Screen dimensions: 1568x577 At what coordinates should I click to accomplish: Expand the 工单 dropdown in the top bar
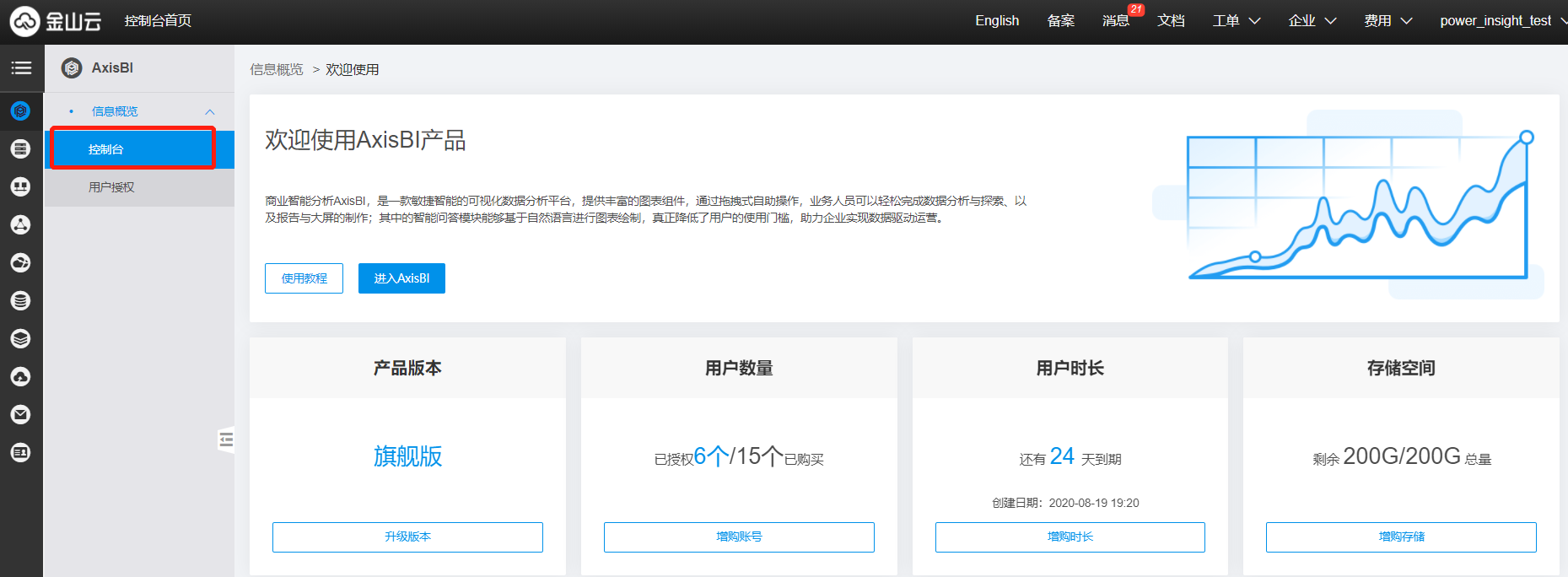(1236, 21)
